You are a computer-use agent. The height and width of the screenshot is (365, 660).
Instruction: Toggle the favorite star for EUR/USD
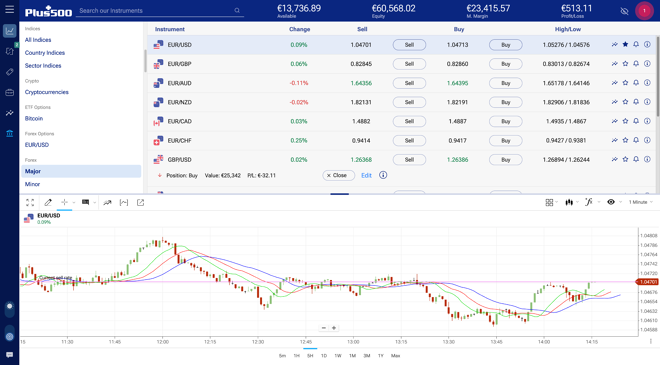(625, 44)
